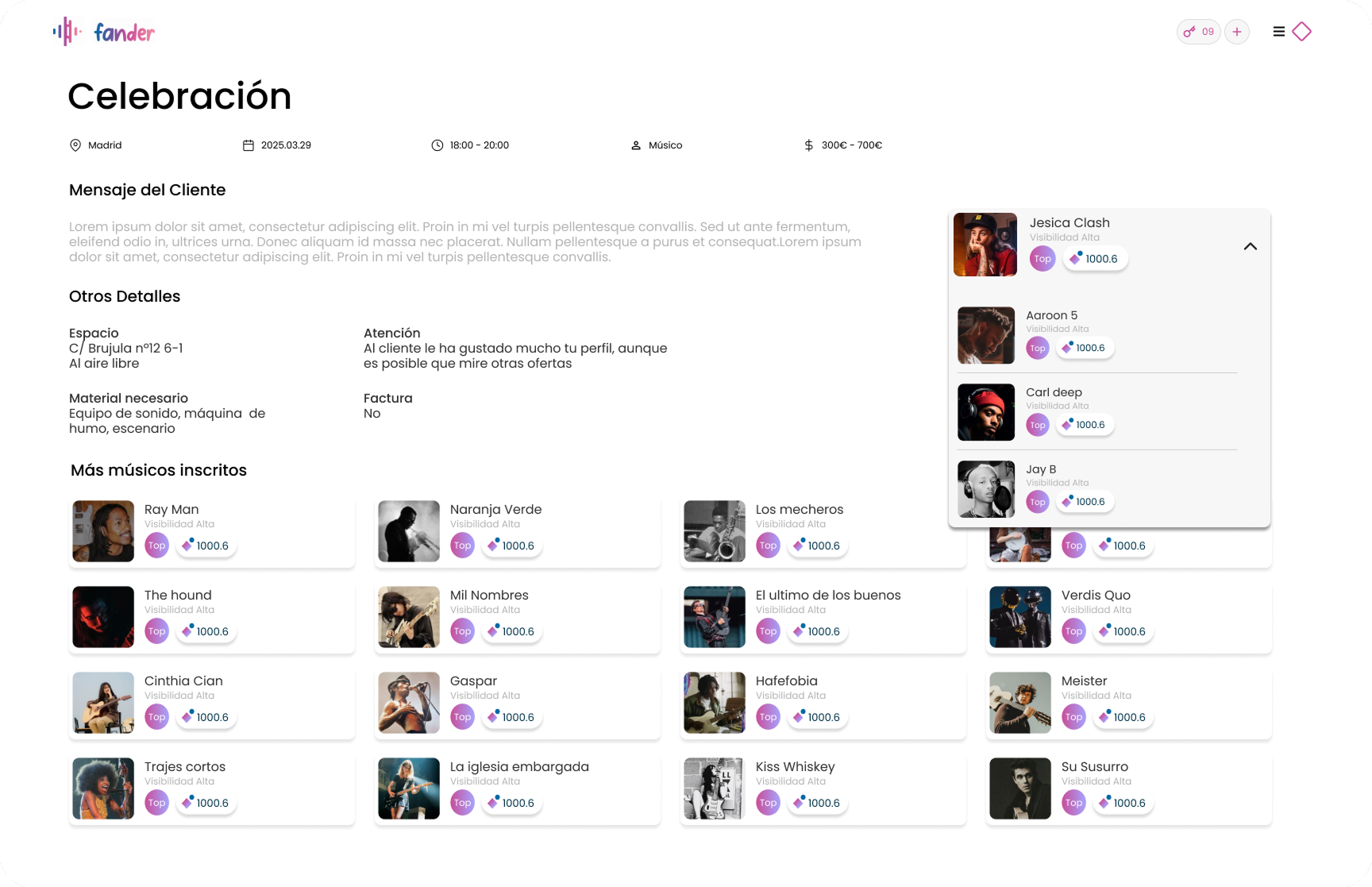Open Ray Man's musician card
1372x887 pixels.
[211, 531]
